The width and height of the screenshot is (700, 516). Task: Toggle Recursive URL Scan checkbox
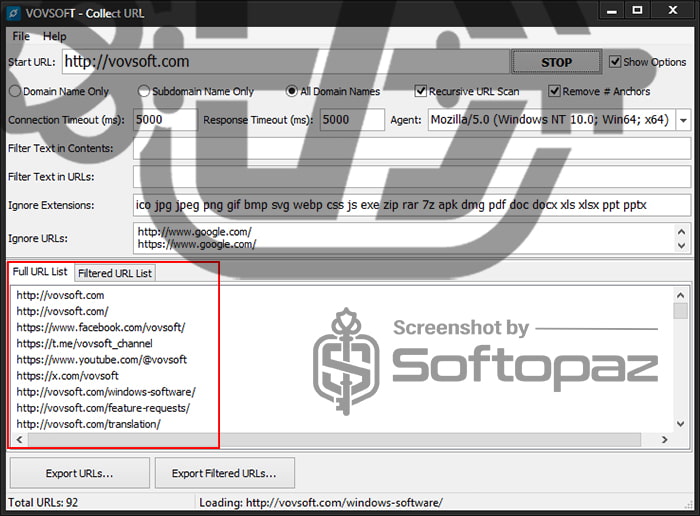[467, 92]
